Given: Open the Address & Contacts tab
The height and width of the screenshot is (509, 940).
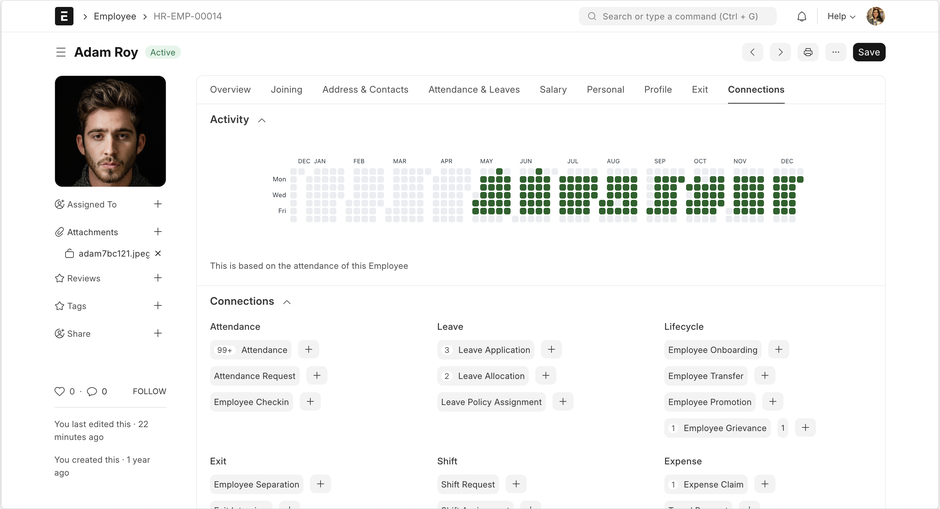Looking at the screenshot, I should click(365, 89).
